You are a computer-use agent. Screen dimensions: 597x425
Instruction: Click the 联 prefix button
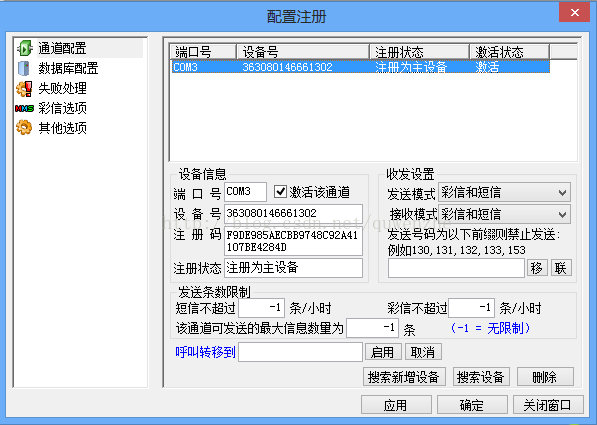click(561, 268)
